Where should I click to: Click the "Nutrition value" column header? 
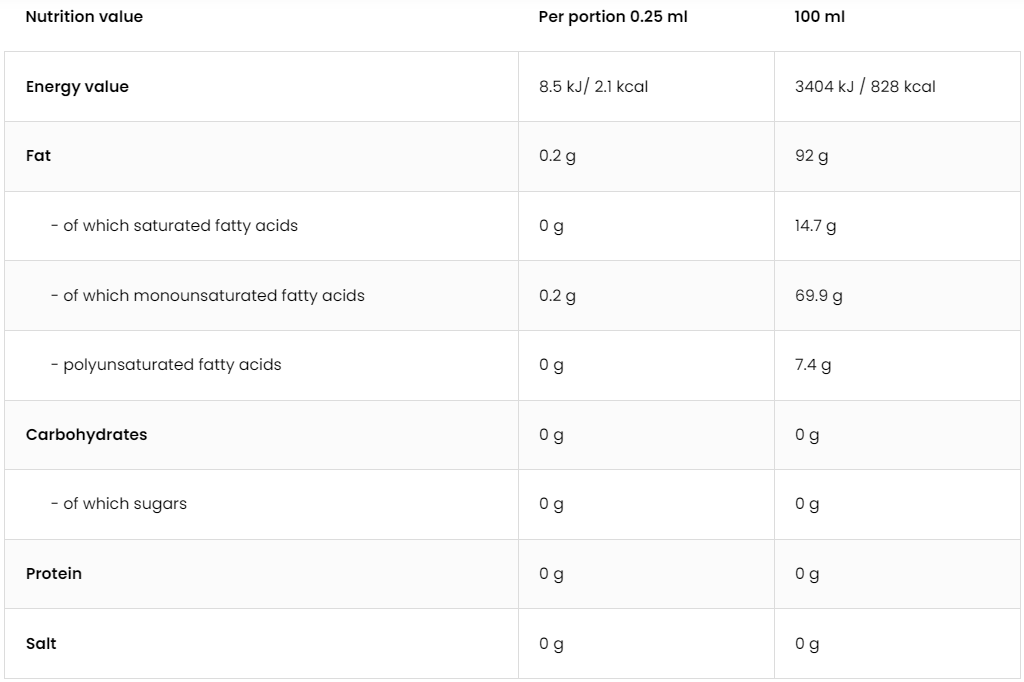(x=84, y=17)
